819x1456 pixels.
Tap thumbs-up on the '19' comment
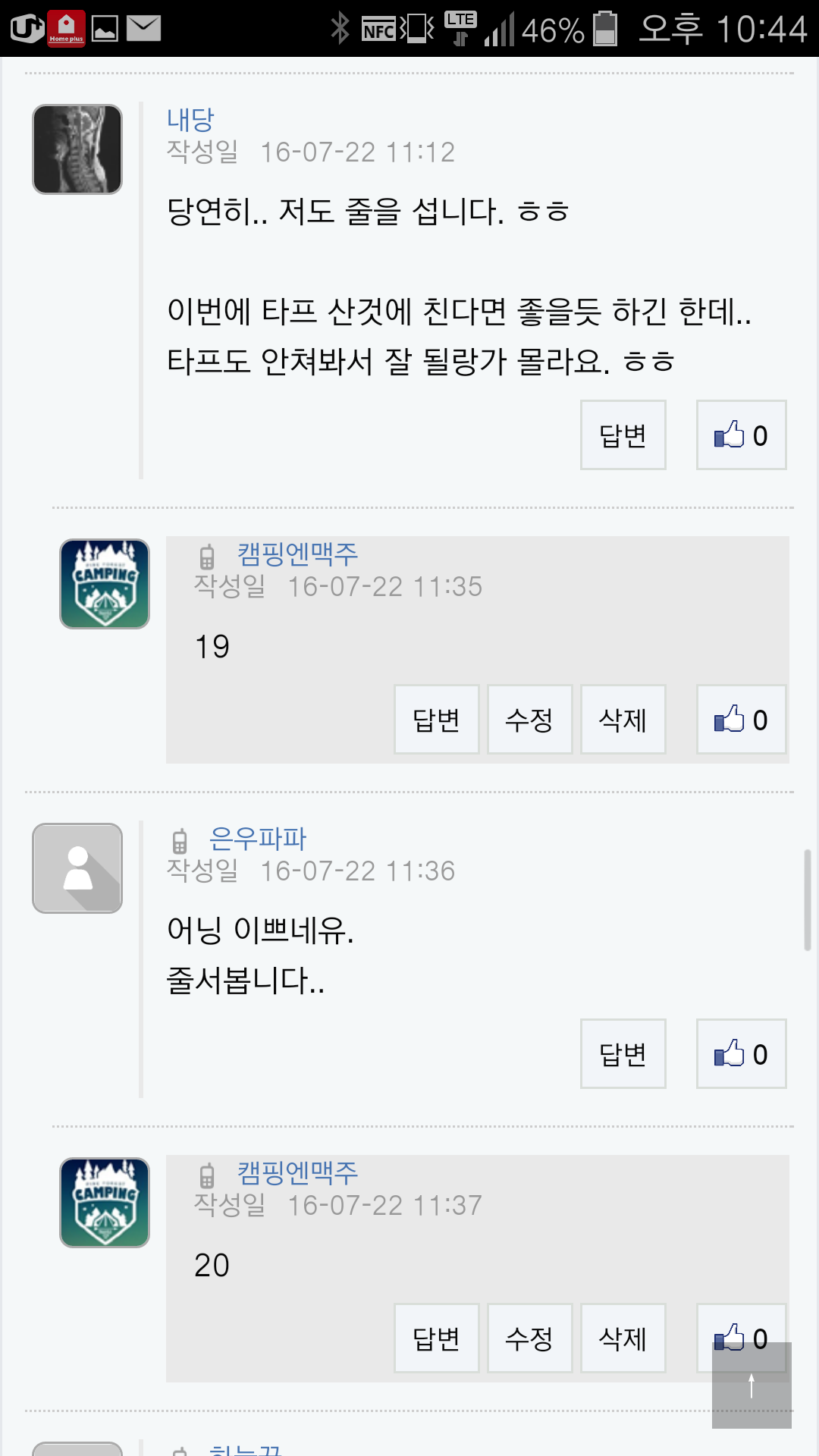741,720
